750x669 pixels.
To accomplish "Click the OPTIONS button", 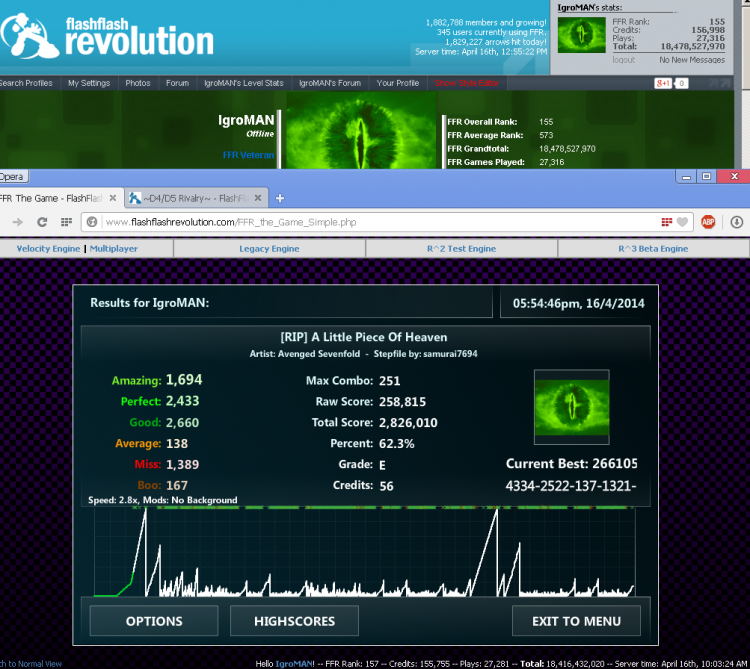I will [x=154, y=621].
